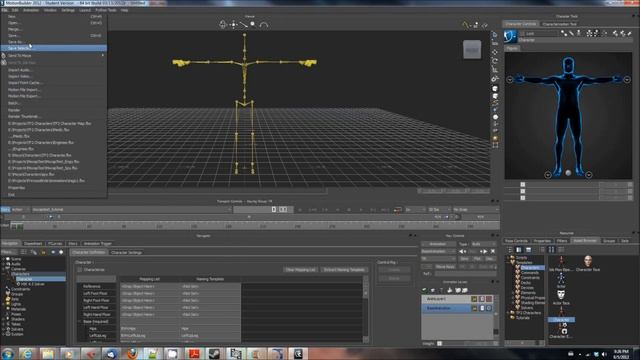Click the Clear Mapping List button

(300, 270)
